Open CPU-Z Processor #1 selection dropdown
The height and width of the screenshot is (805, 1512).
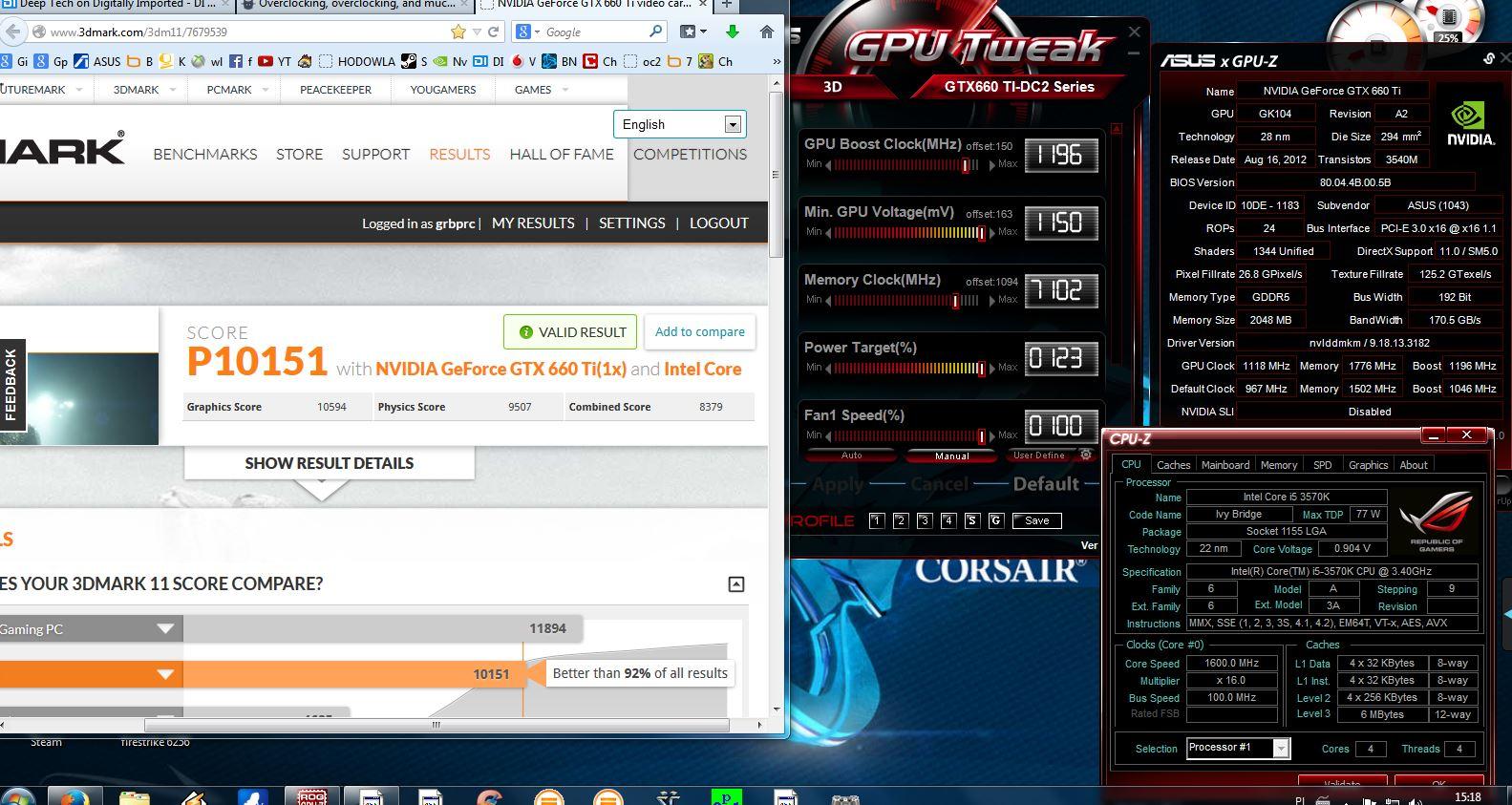click(1281, 749)
